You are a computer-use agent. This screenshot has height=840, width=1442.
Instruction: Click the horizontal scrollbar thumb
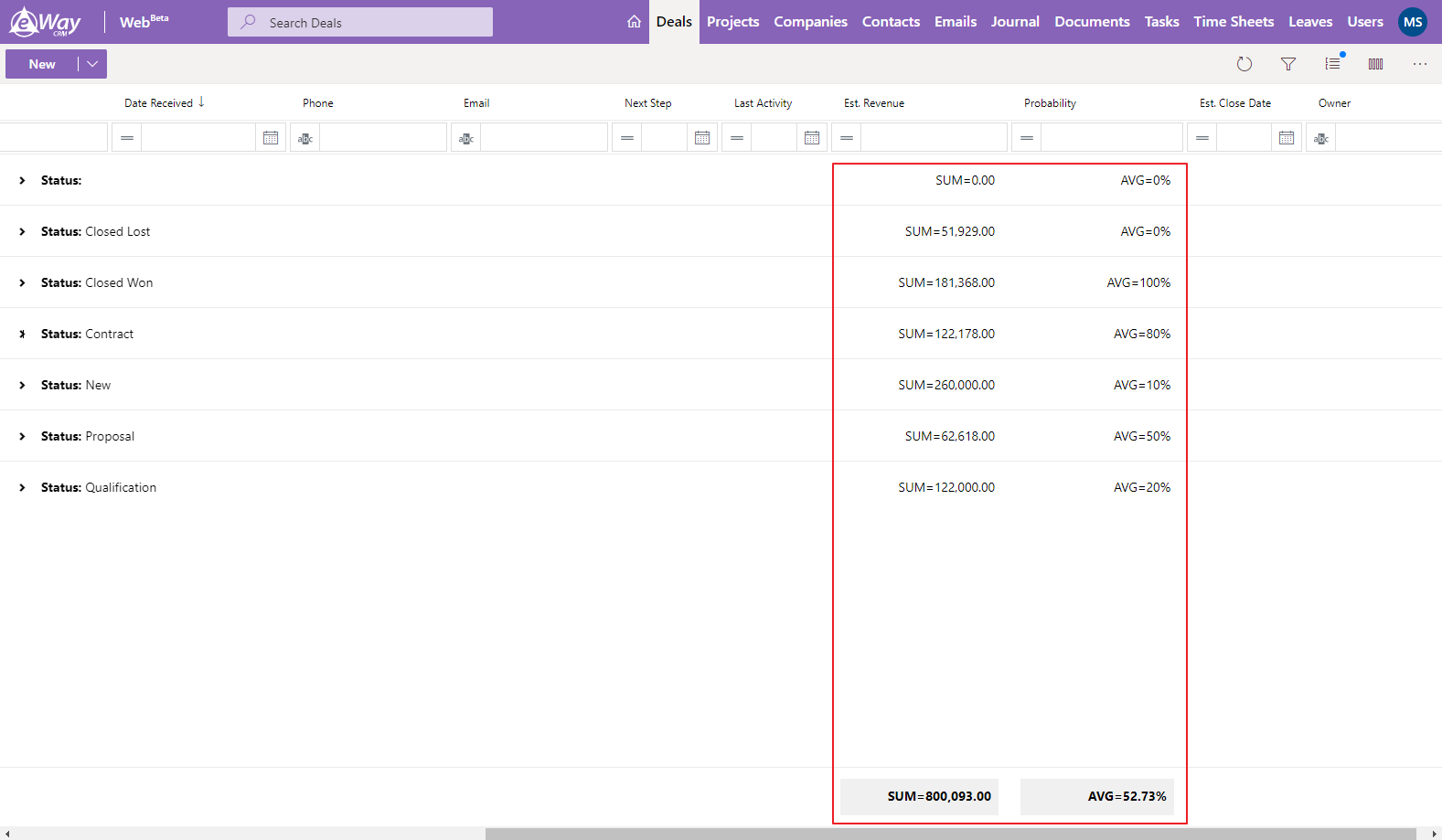coord(951,834)
